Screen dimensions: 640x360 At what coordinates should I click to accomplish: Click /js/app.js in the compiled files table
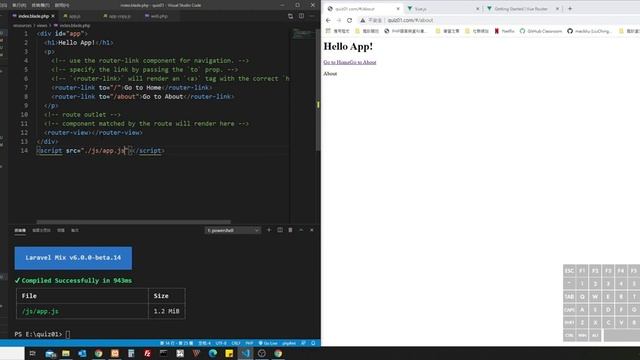coord(40,311)
